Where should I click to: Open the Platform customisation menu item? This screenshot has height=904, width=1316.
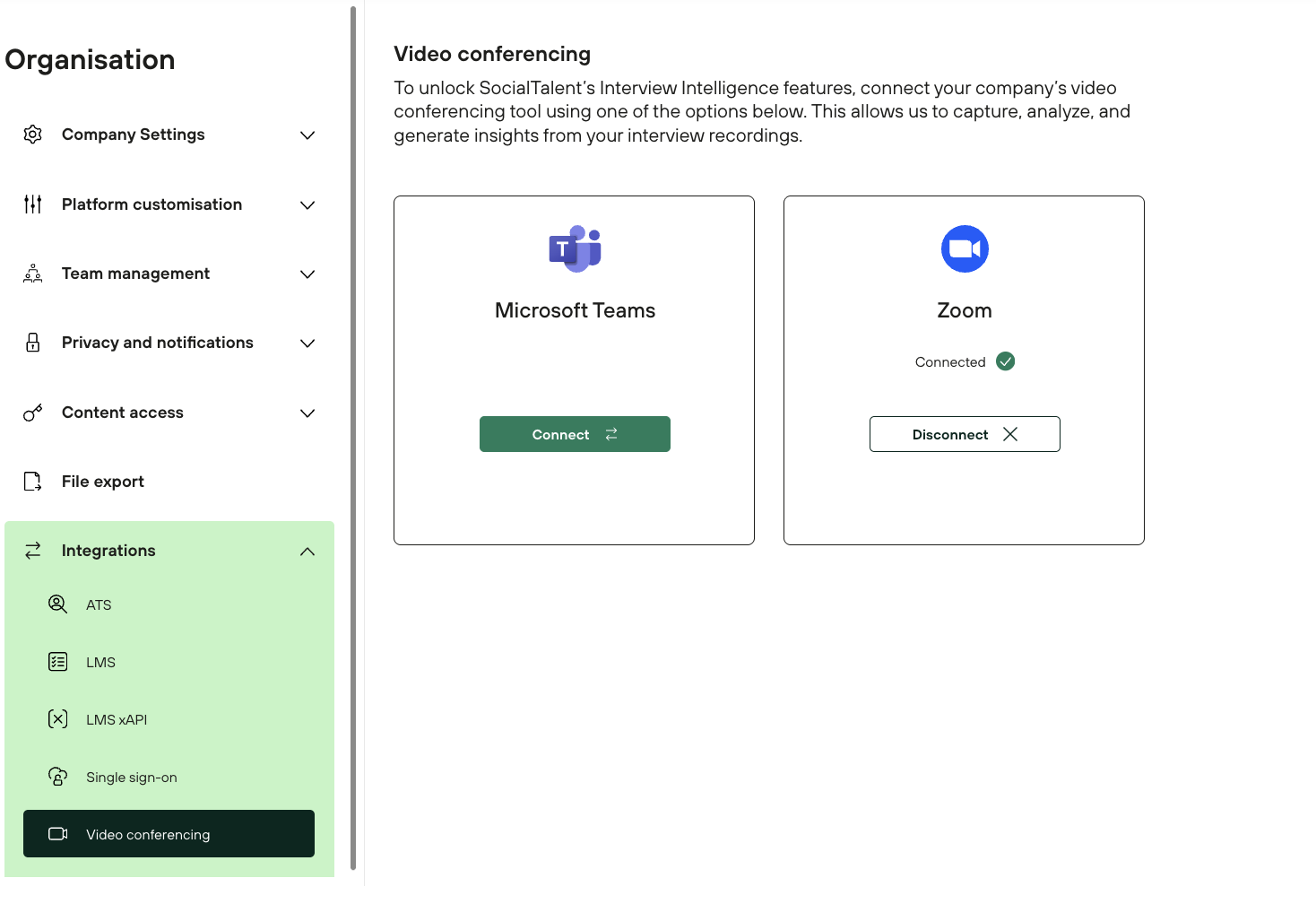pos(169,204)
